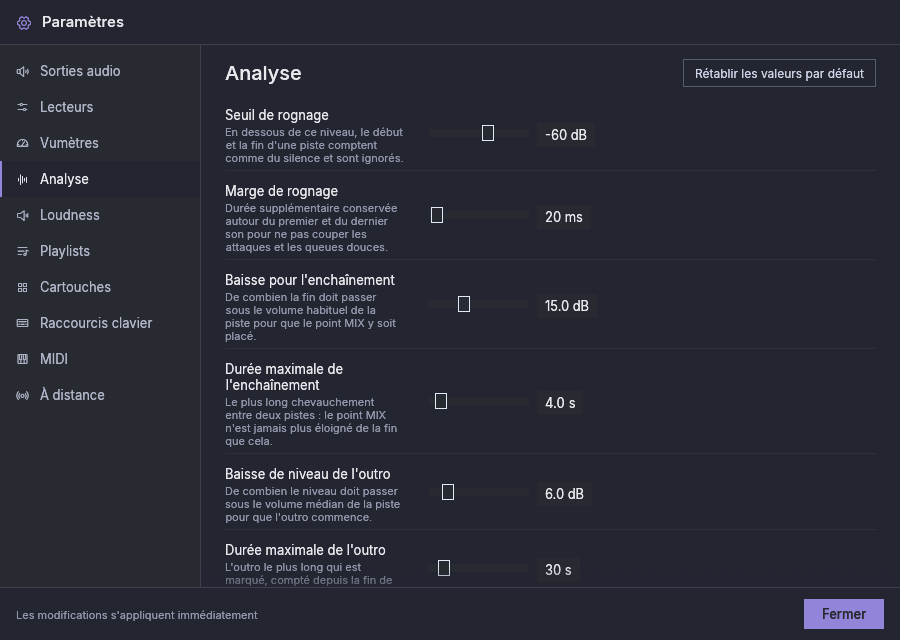
Task: Click the -60 dB value field
Action: [566, 135]
